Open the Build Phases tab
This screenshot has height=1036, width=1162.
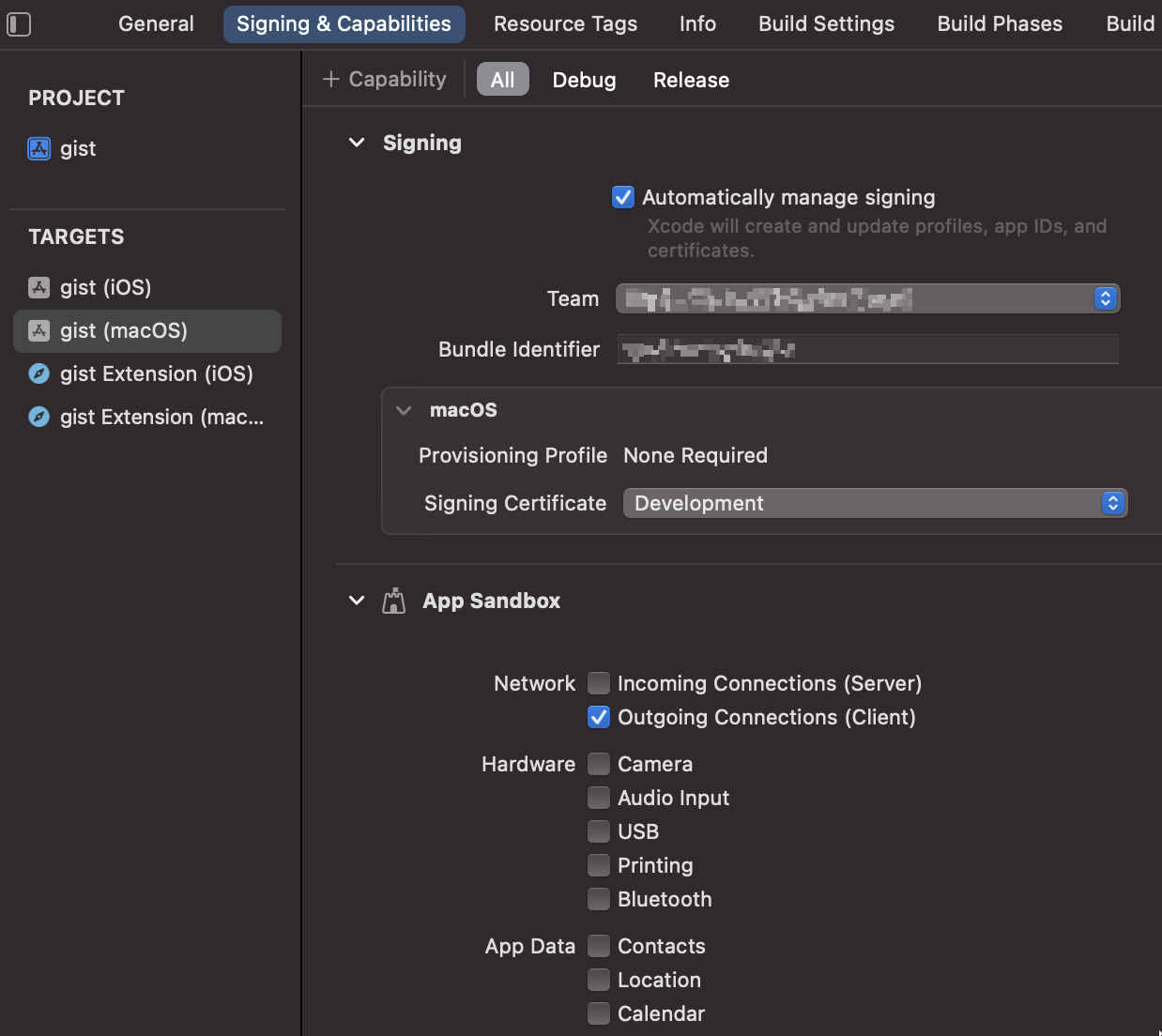(x=1000, y=24)
